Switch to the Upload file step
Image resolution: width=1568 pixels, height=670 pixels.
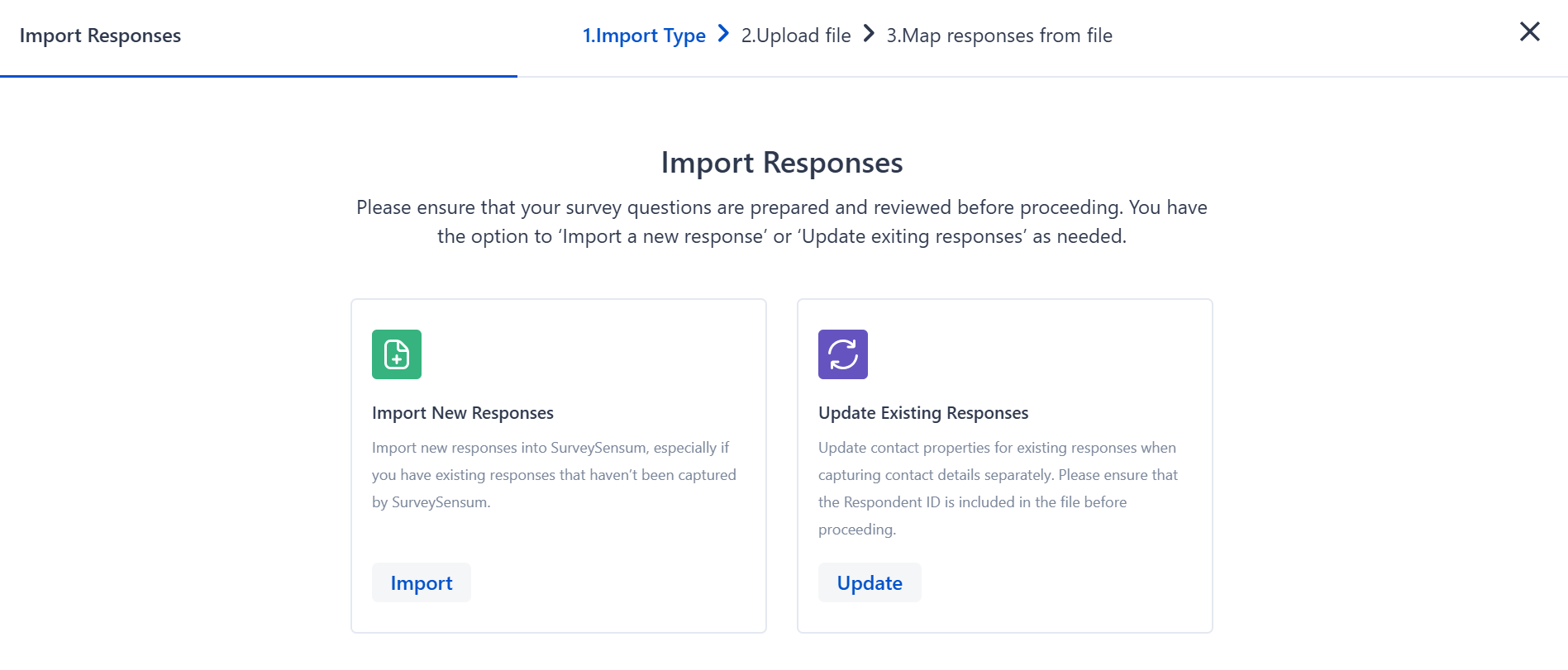795,35
